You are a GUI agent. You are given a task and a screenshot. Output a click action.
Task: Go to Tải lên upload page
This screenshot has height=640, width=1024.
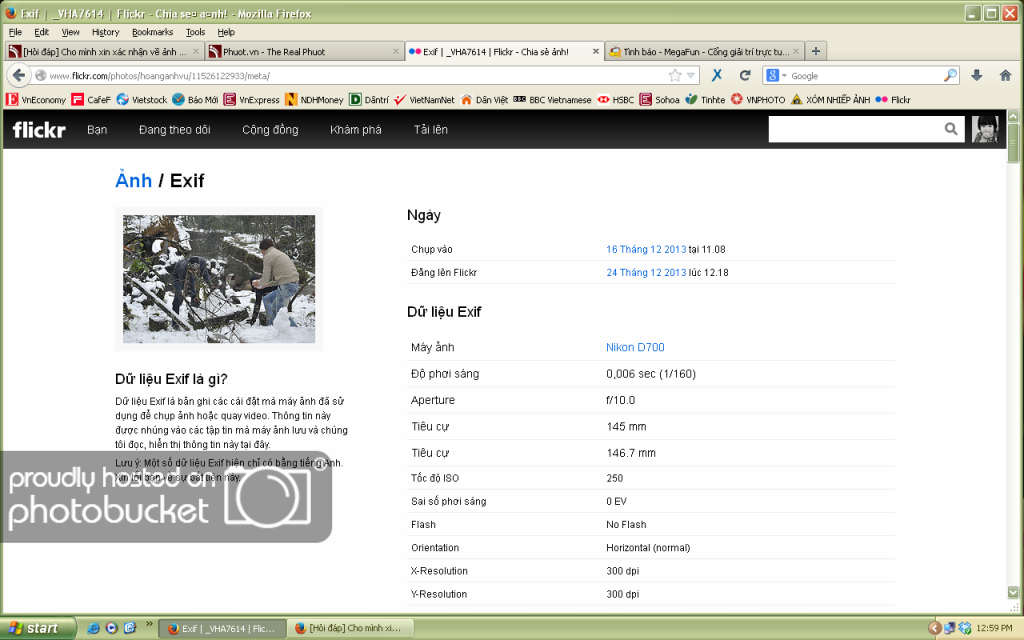(x=430, y=130)
